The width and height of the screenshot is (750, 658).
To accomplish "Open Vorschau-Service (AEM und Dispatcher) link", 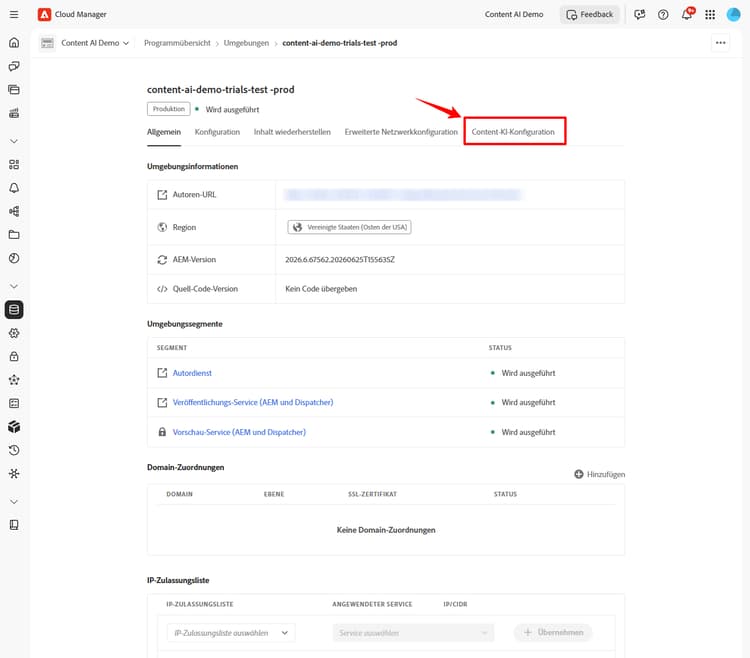I will [x=239, y=432].
